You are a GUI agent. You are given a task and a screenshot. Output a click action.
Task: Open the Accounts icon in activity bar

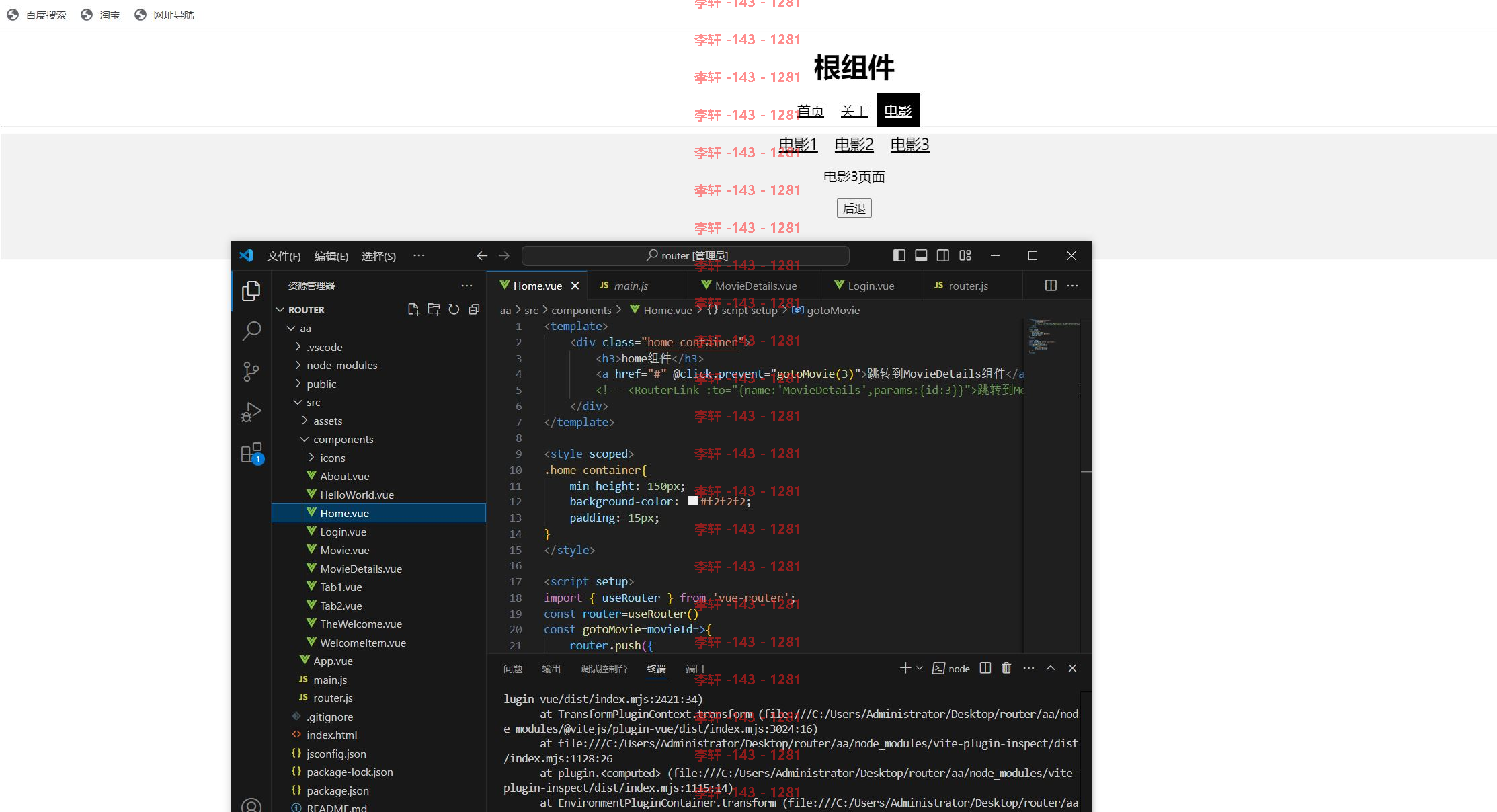coord(251,805)
